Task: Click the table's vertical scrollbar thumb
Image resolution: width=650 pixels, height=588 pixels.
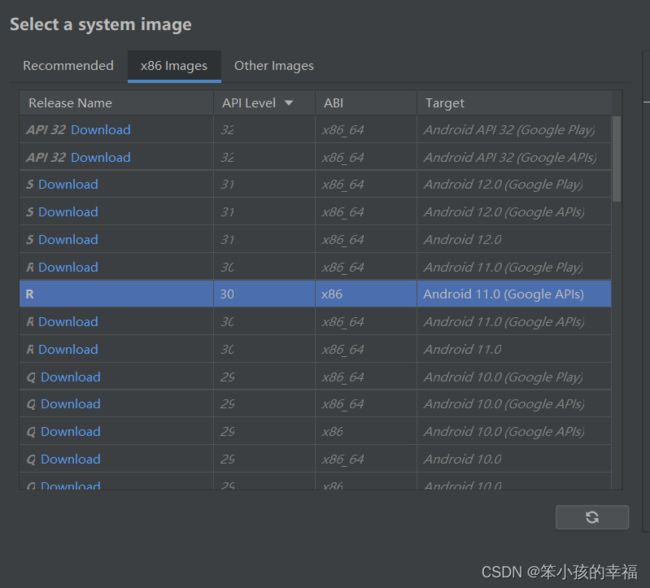Action: pyautogui.click(x=616, y=159)
